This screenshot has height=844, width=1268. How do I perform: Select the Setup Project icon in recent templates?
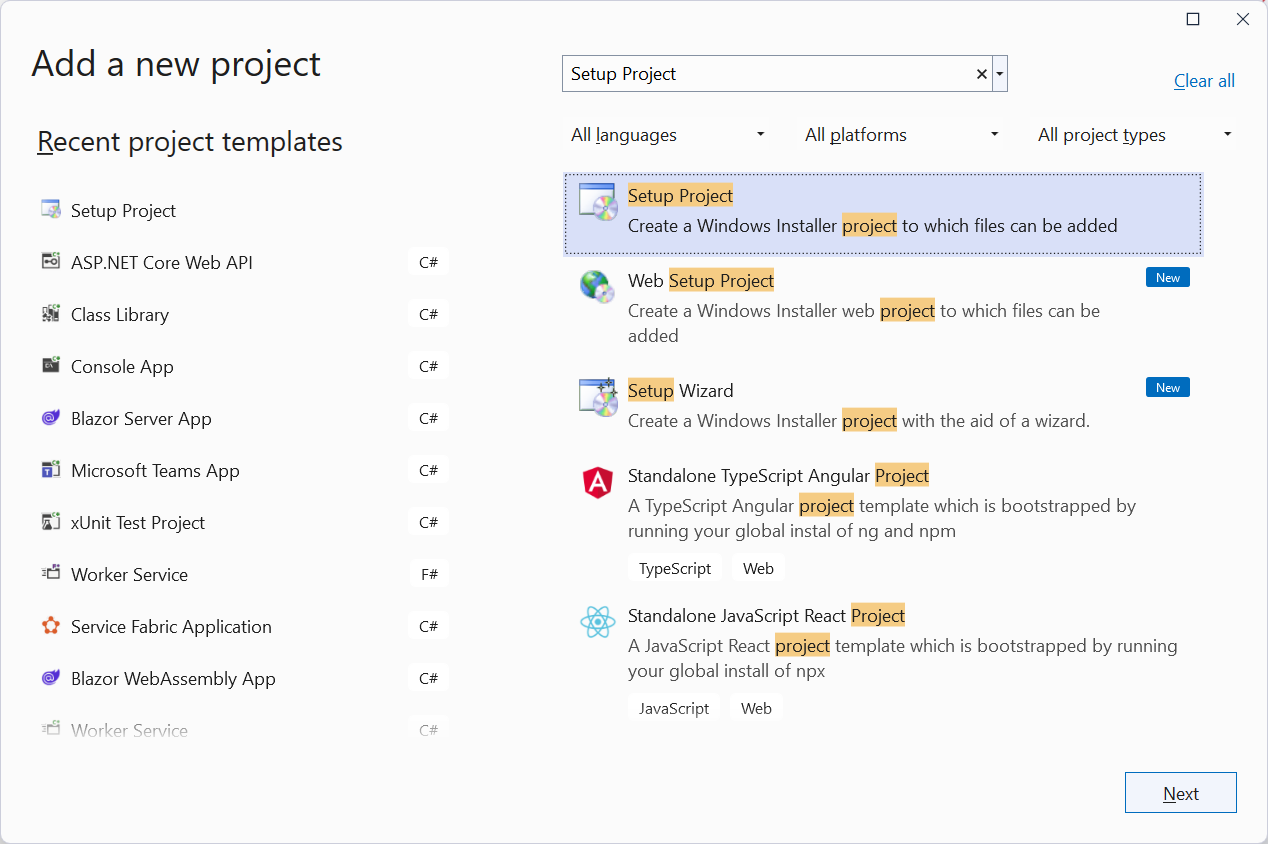pos(50,209)
